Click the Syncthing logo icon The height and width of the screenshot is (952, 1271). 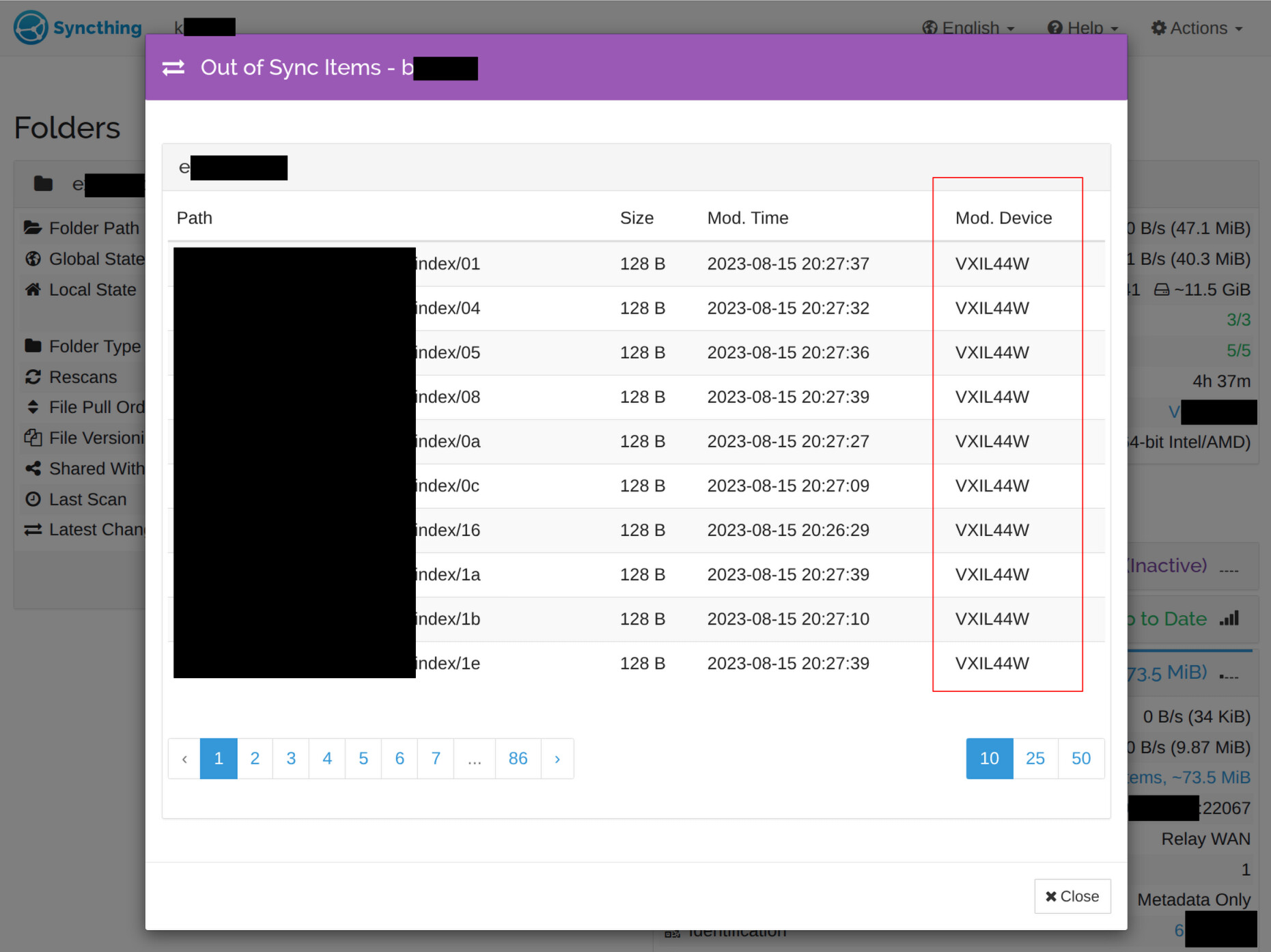[31, 27]
